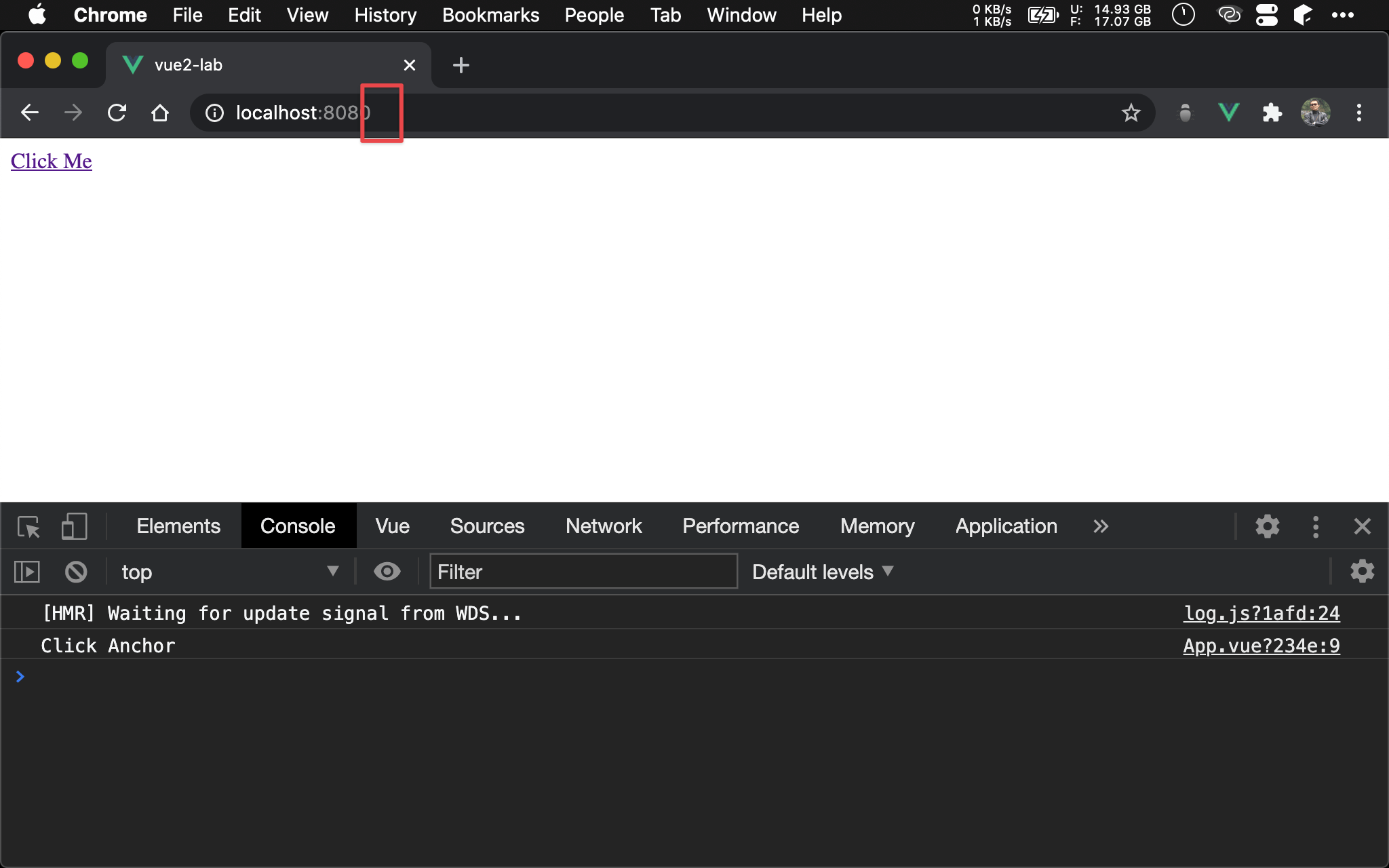Switch to the Elements tab

coord(176,525)
